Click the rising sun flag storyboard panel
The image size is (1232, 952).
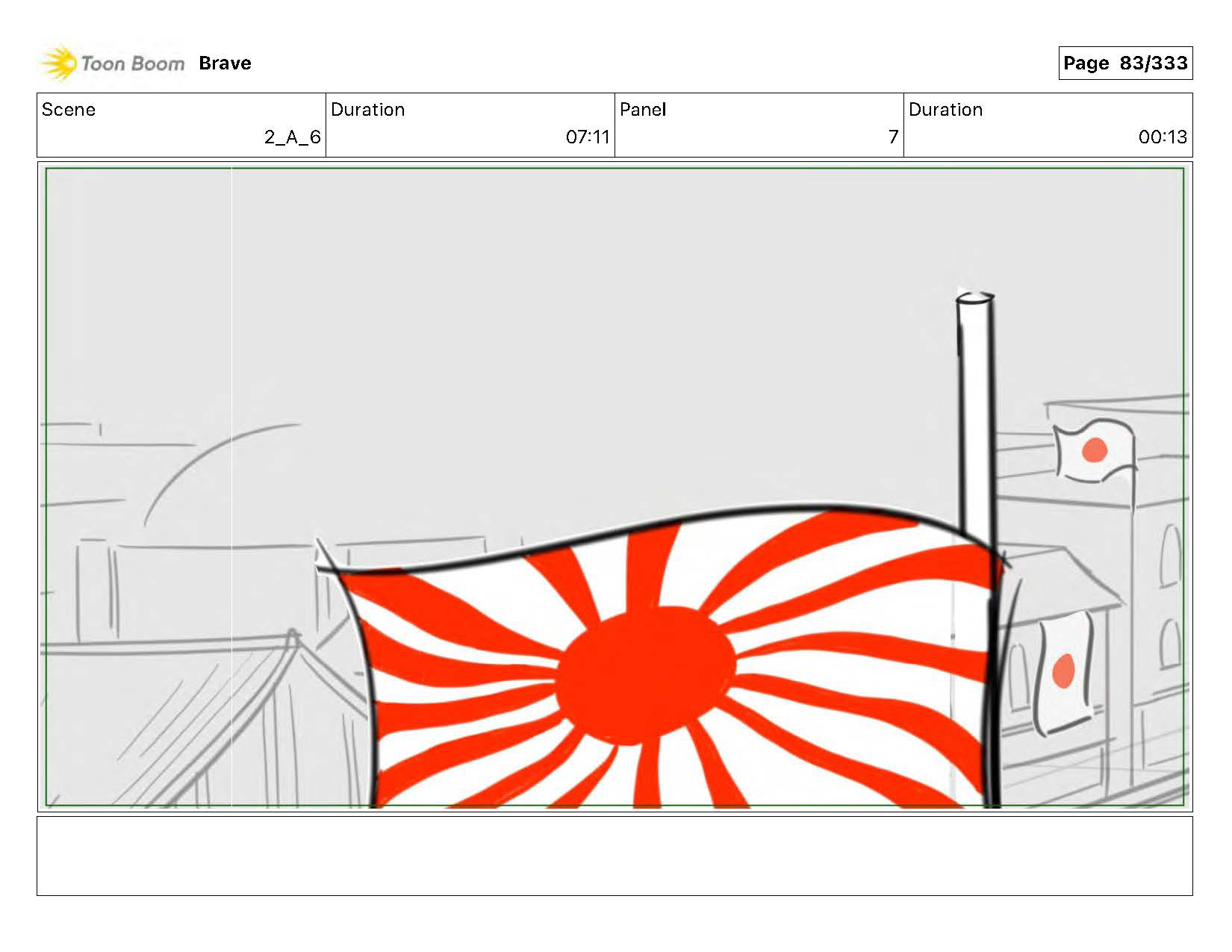(615, 487)
